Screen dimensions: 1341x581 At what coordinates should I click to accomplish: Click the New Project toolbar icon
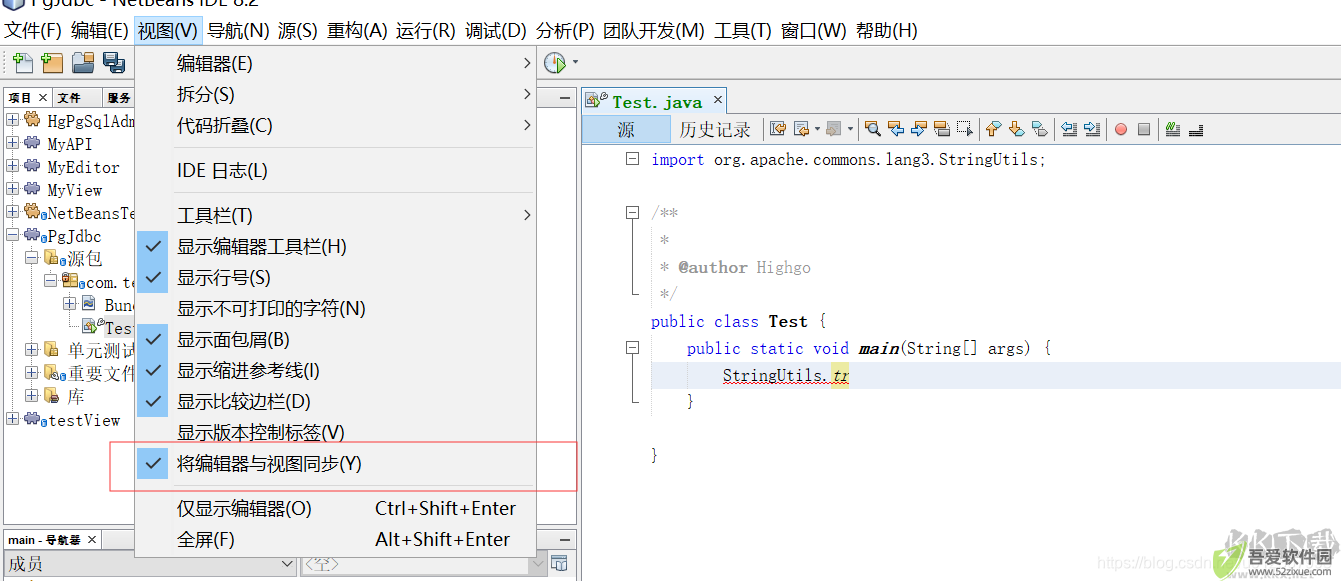52,63
